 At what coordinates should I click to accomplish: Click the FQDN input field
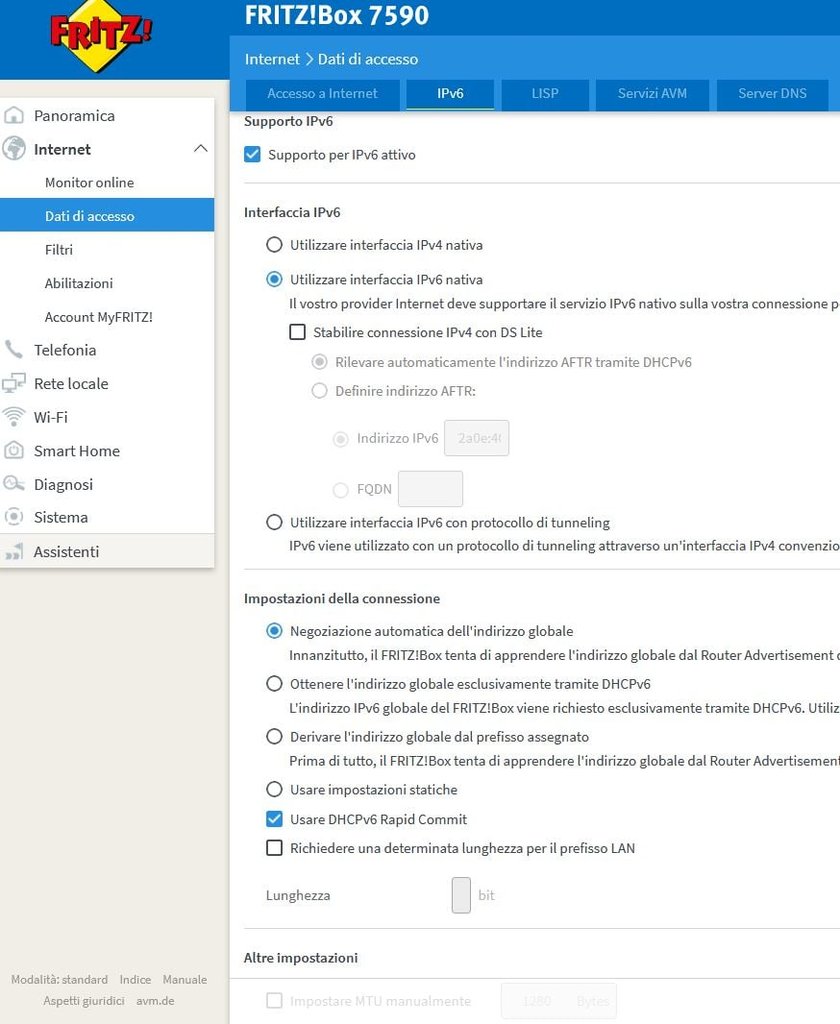click(x=430, y=488)
